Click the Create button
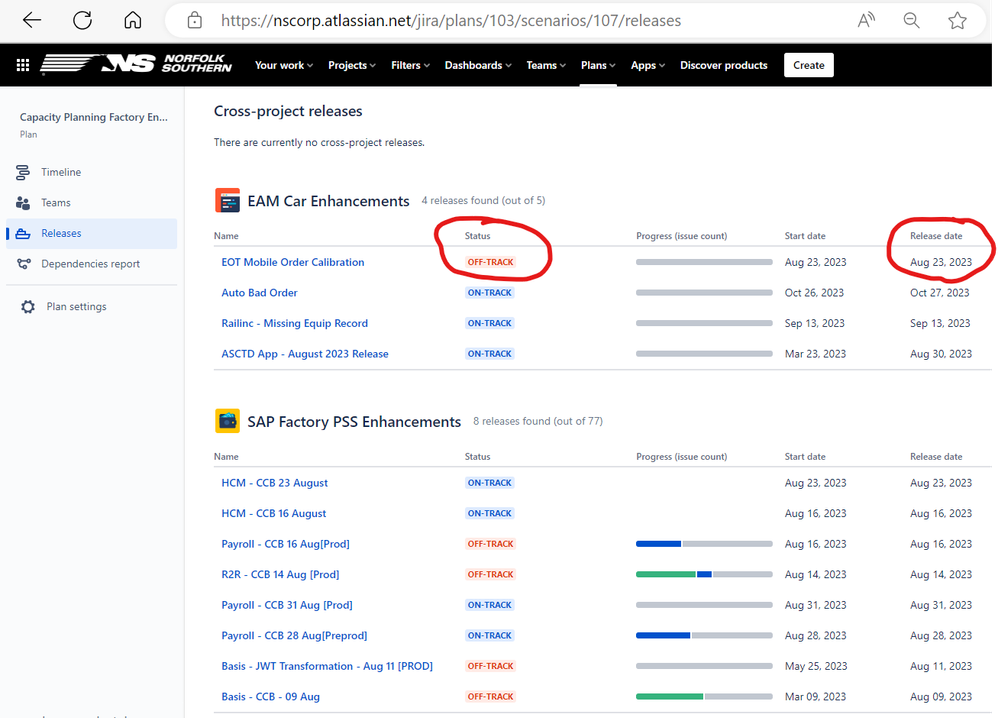The image size is (998, 718). click(x=808, y=65)
